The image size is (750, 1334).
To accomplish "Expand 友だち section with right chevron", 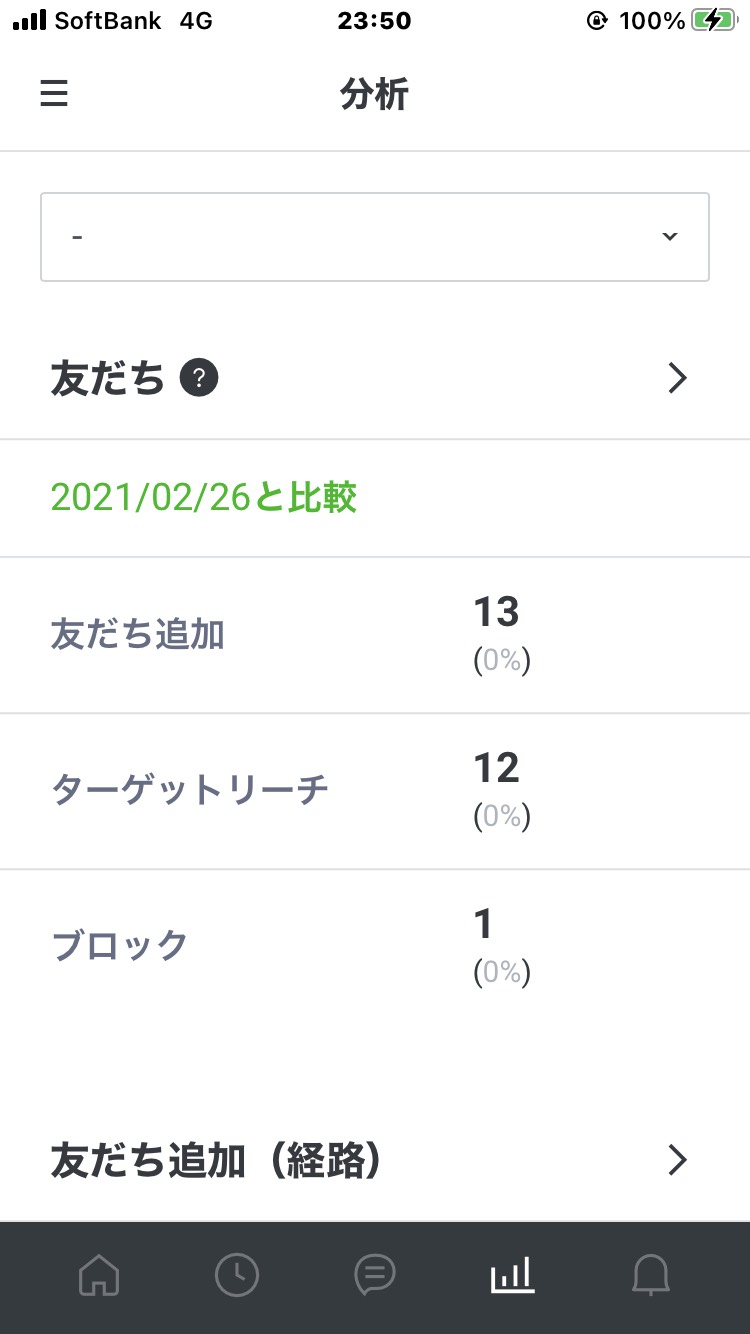I will (x=678, y=378).
